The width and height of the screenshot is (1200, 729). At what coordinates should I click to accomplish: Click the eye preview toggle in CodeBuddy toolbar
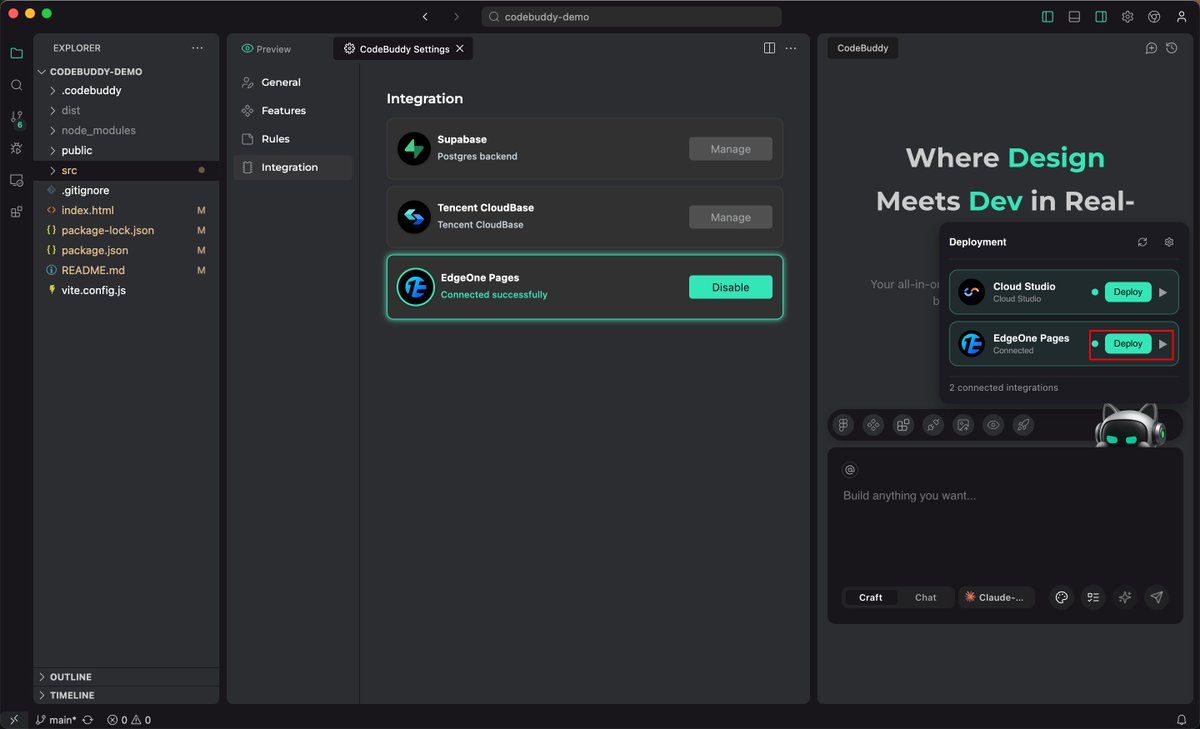pyautogui.click(x=993, y=425)
